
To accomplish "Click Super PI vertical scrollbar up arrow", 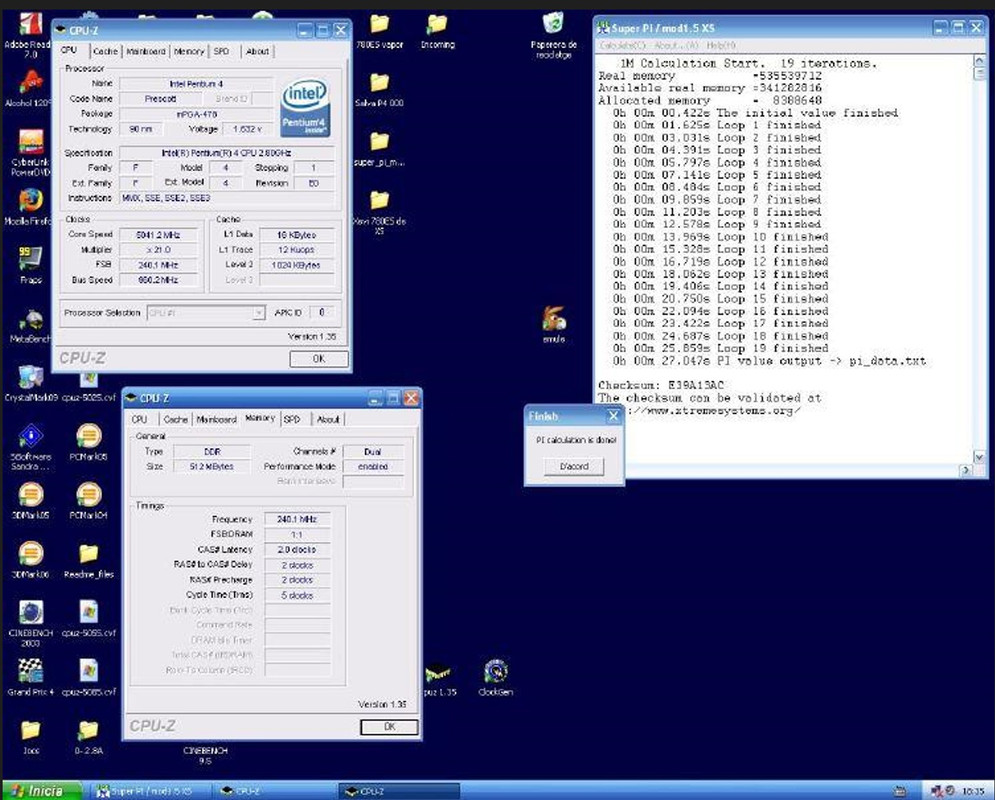I will click(x=979, y=61).
